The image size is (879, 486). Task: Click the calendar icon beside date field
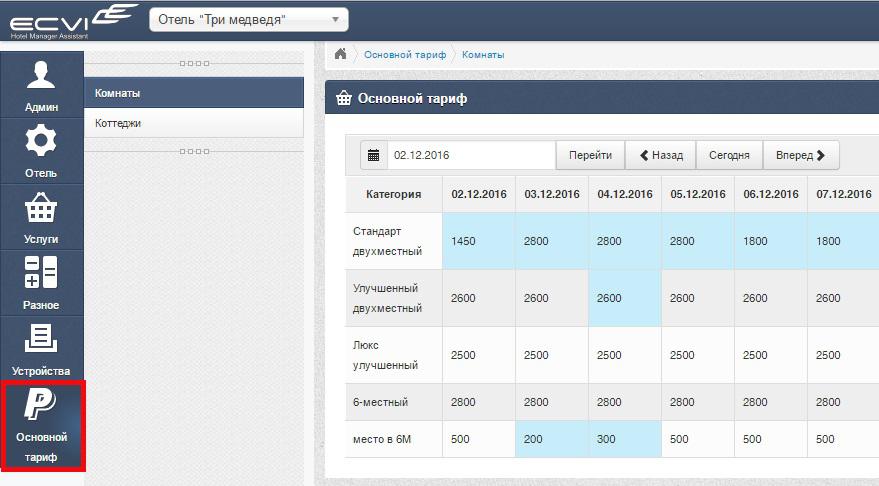pos(373,155)
